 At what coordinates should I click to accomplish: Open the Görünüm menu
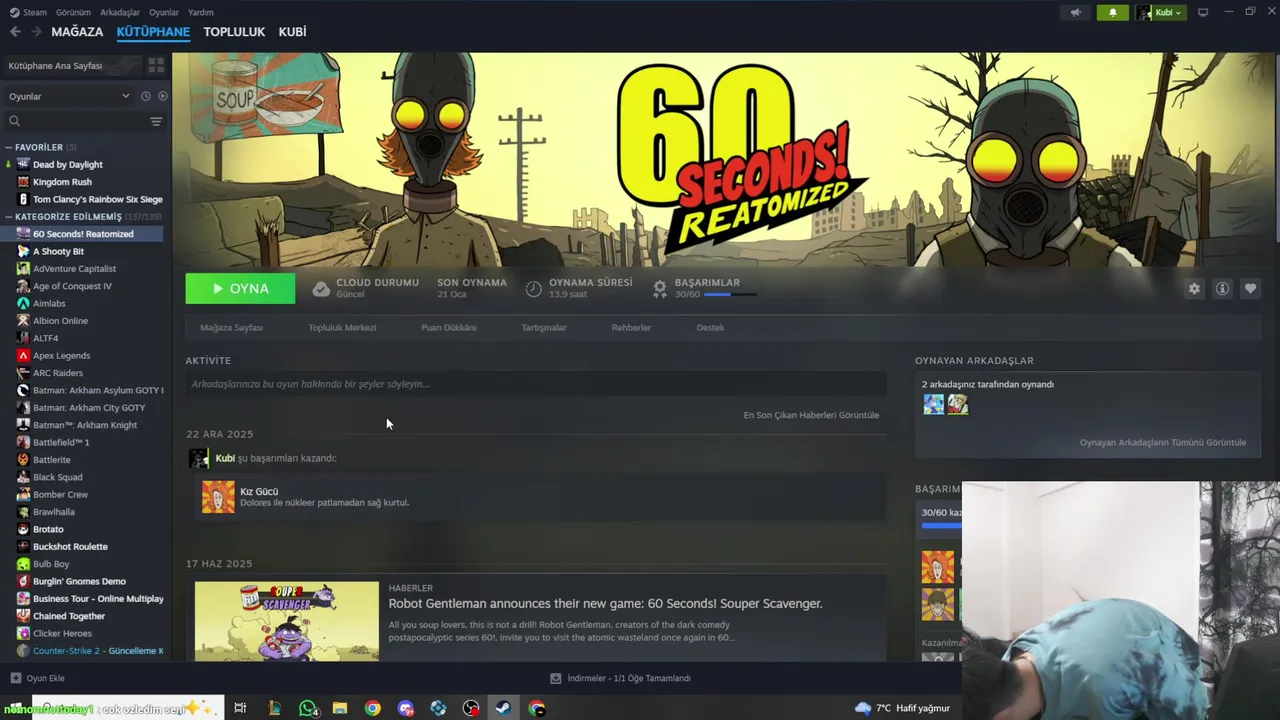[x=73, y=12]
